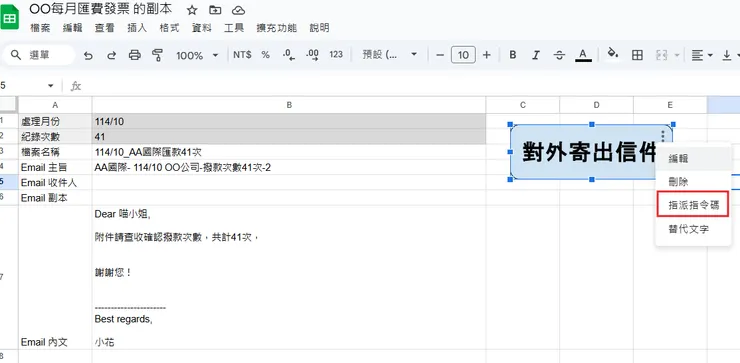Open more number formats (123)

click(x=336, y=55)
